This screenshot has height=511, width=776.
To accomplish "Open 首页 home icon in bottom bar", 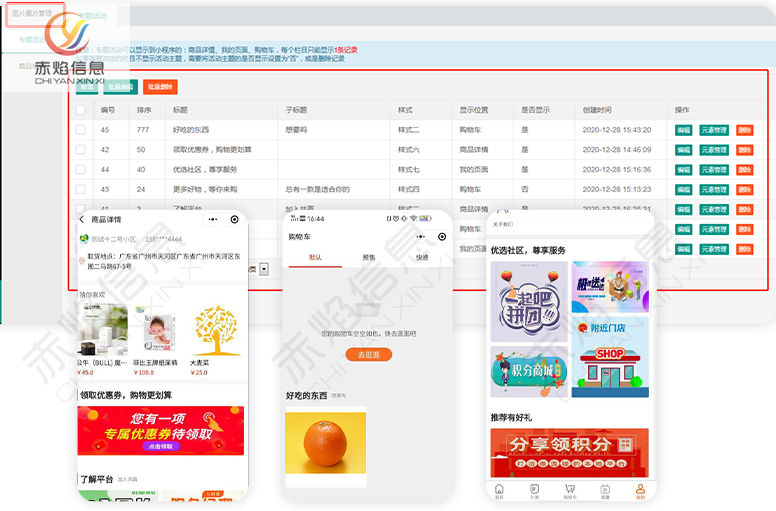I will click(499, 490).
